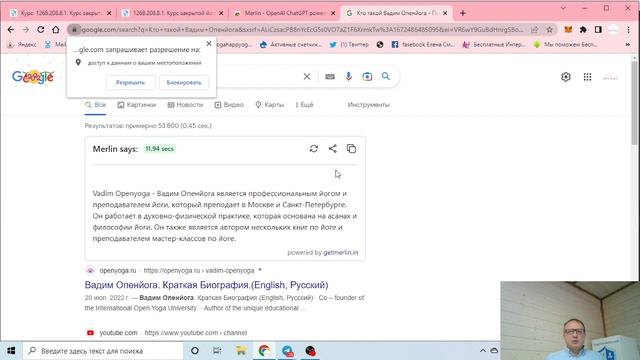Open the on-screen keyboard input tool
Image resolution: width=640 pixels, height=360 pixels.
tap(330, 76)
